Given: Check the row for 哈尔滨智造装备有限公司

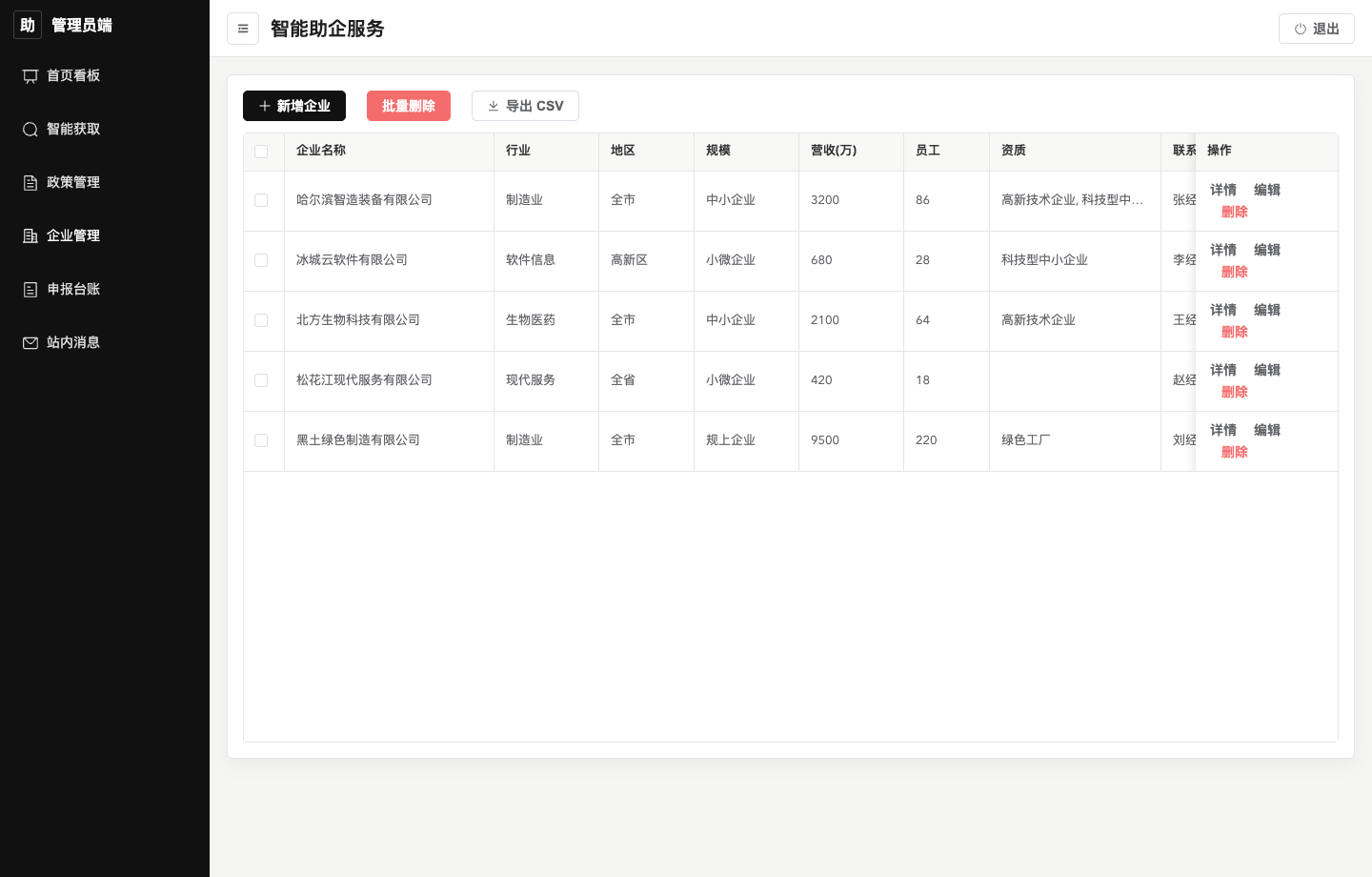Looking at the screenshot, I should tap(261, 200).
